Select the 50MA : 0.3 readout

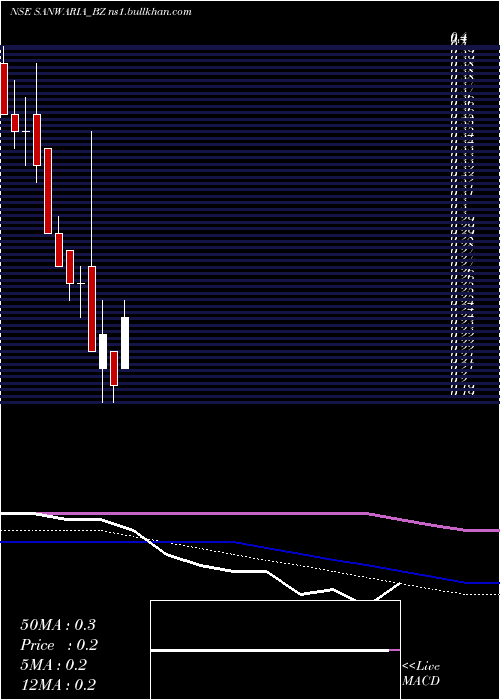[x=58, y=625]
